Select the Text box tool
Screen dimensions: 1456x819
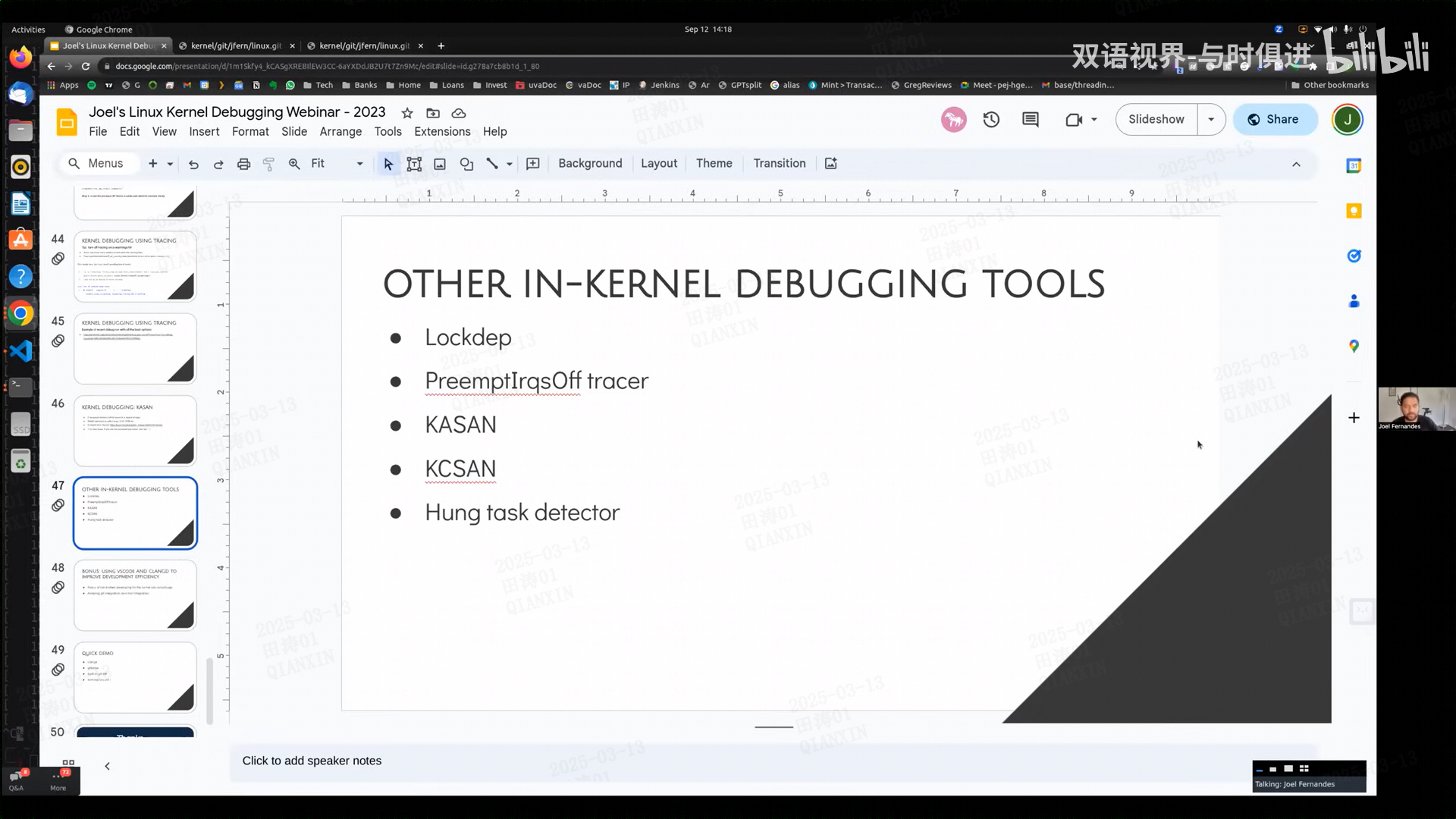coord(414,164)
